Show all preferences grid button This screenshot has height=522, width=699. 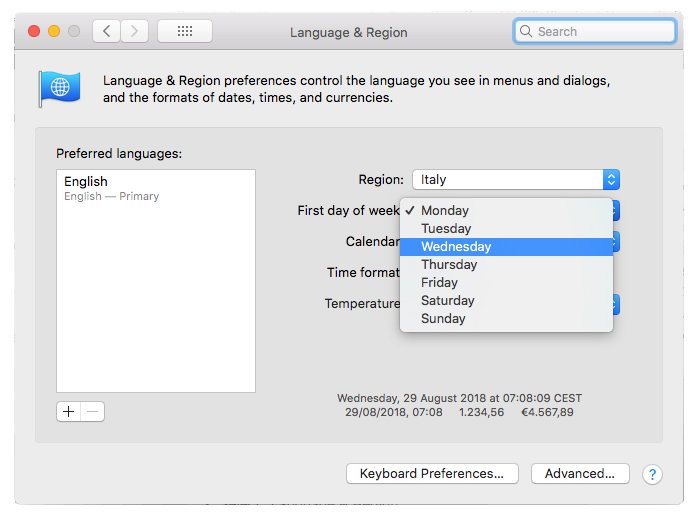point(185,31)
